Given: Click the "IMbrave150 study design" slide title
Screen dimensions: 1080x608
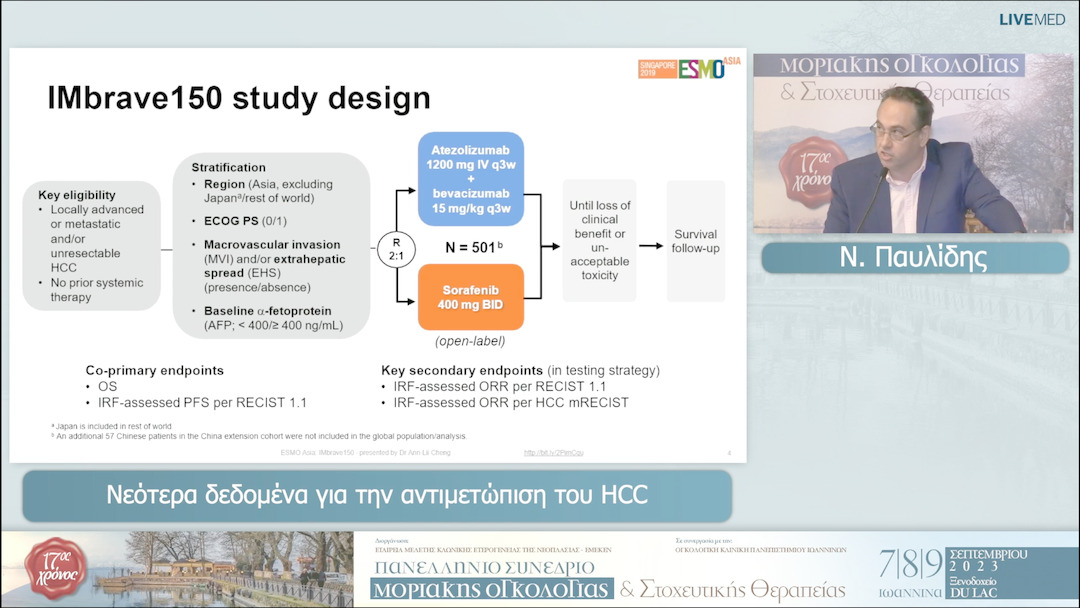Looking at the screenshot, I should point(238,98).
